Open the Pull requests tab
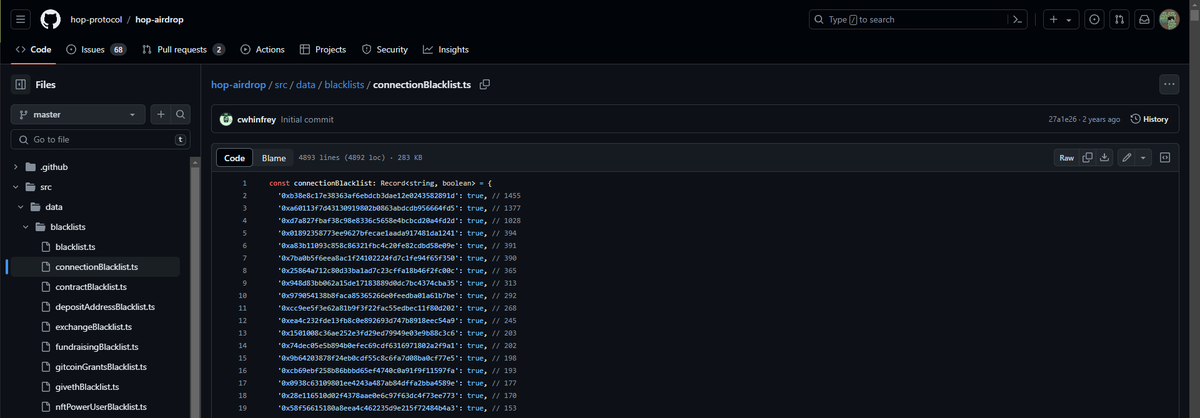The width and height of the screenshot is (1200, 418). 183,49
